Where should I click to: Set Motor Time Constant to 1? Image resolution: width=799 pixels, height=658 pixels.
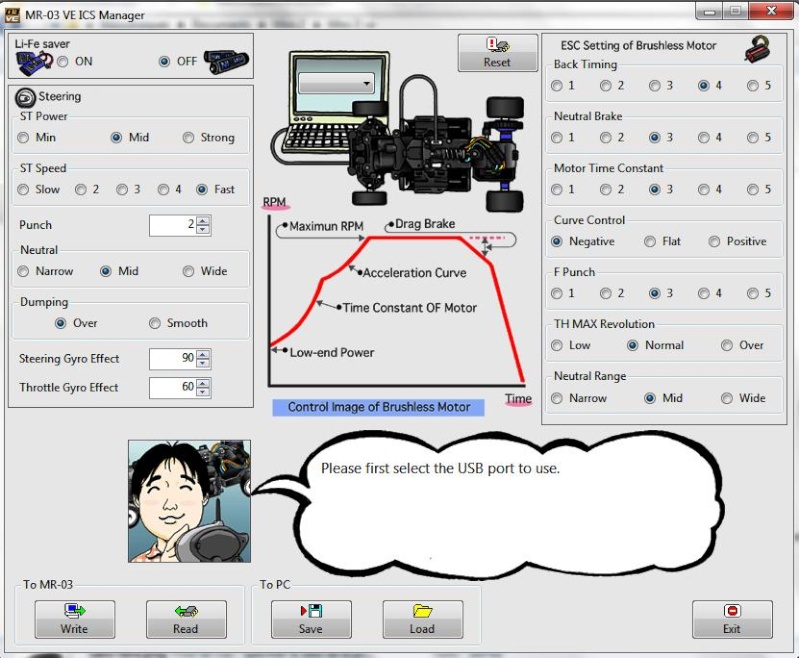(557, 190)
